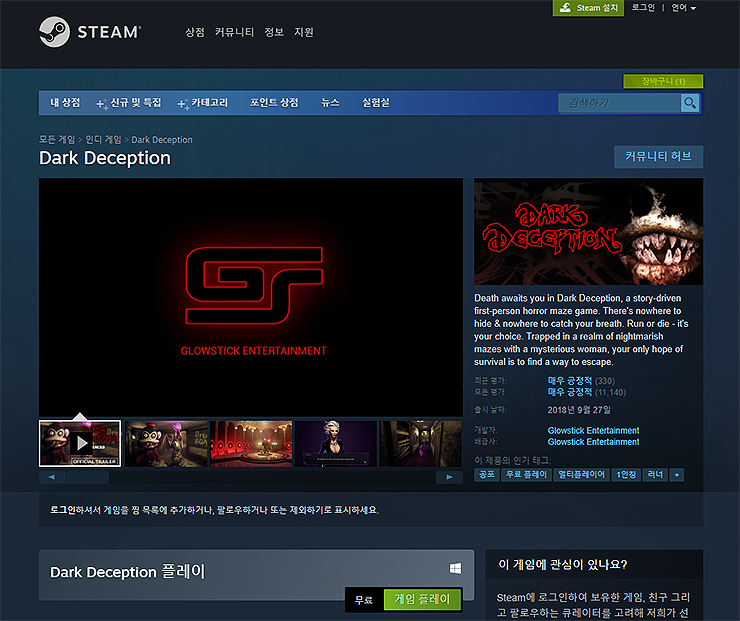Image resolution: width=740 pixels, height=621 pixels.
Task: Click the 커뮤니티 허브 button
Action: pyautogui.click(x=658, y=157)
